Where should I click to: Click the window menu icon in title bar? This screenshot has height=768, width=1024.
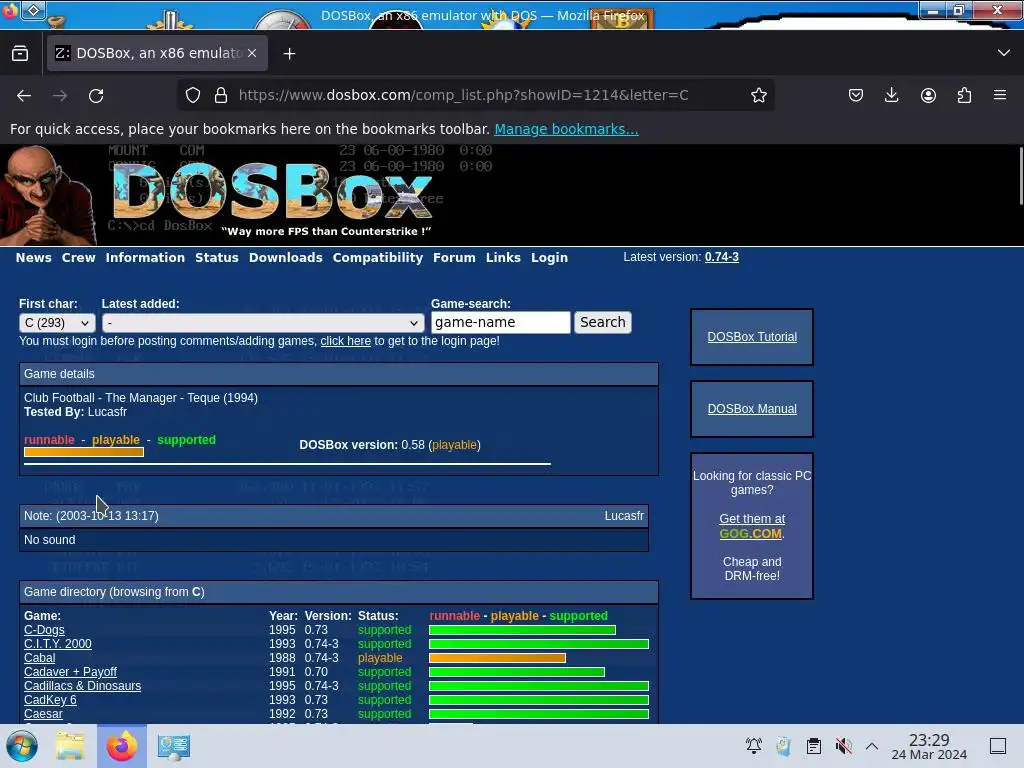point(33,10)
